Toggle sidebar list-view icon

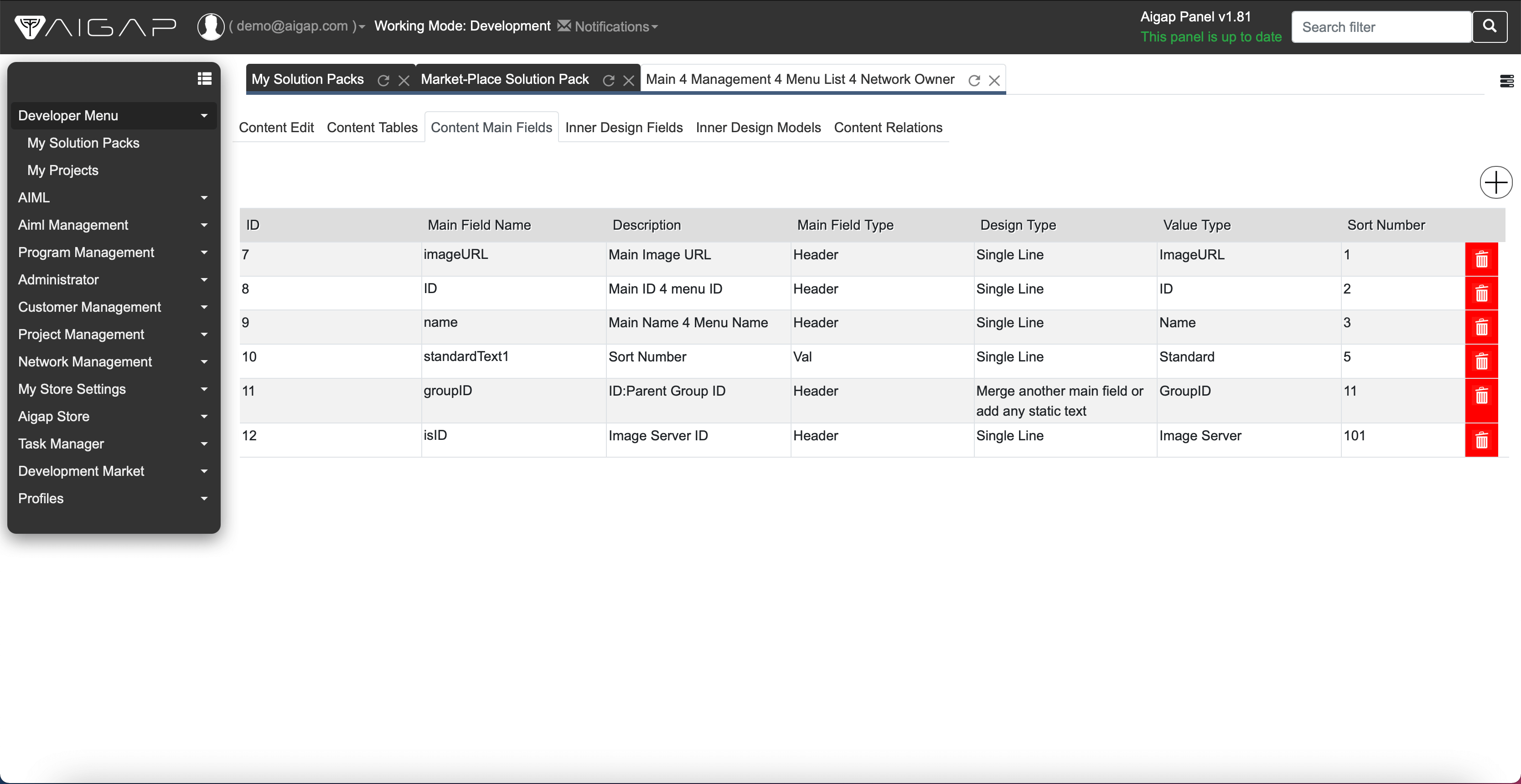[204, 78]
